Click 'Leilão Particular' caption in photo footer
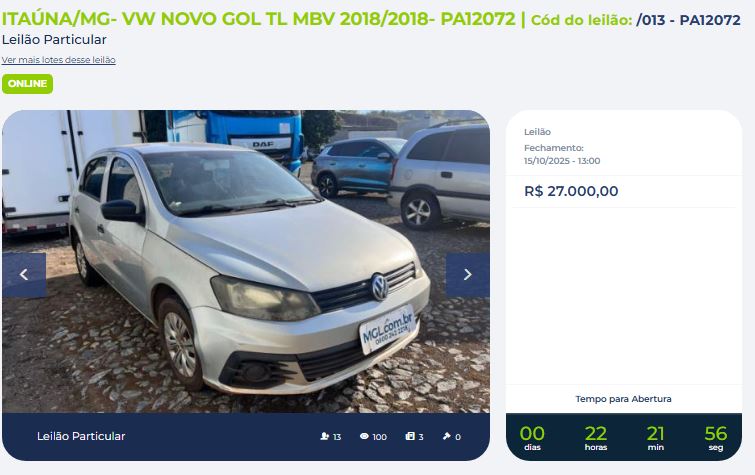Image resolution: width=755 pixels, height=475 pixels. (x=81, y=436)
